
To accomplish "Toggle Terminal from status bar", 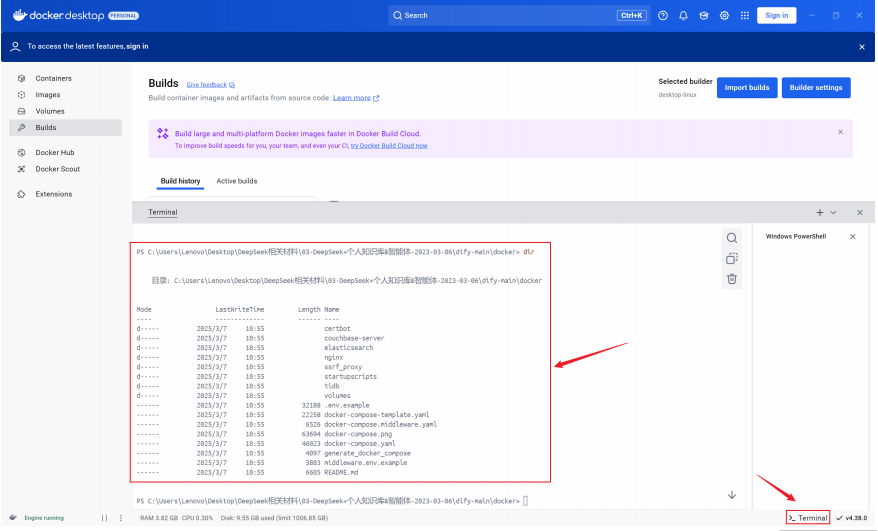I will (x=807, y=518).
